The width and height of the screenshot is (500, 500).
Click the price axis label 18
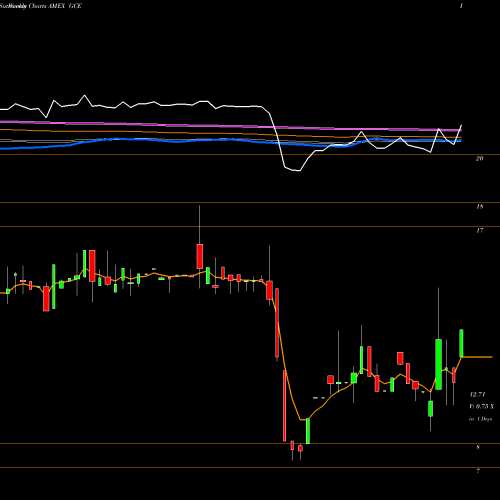479,207
